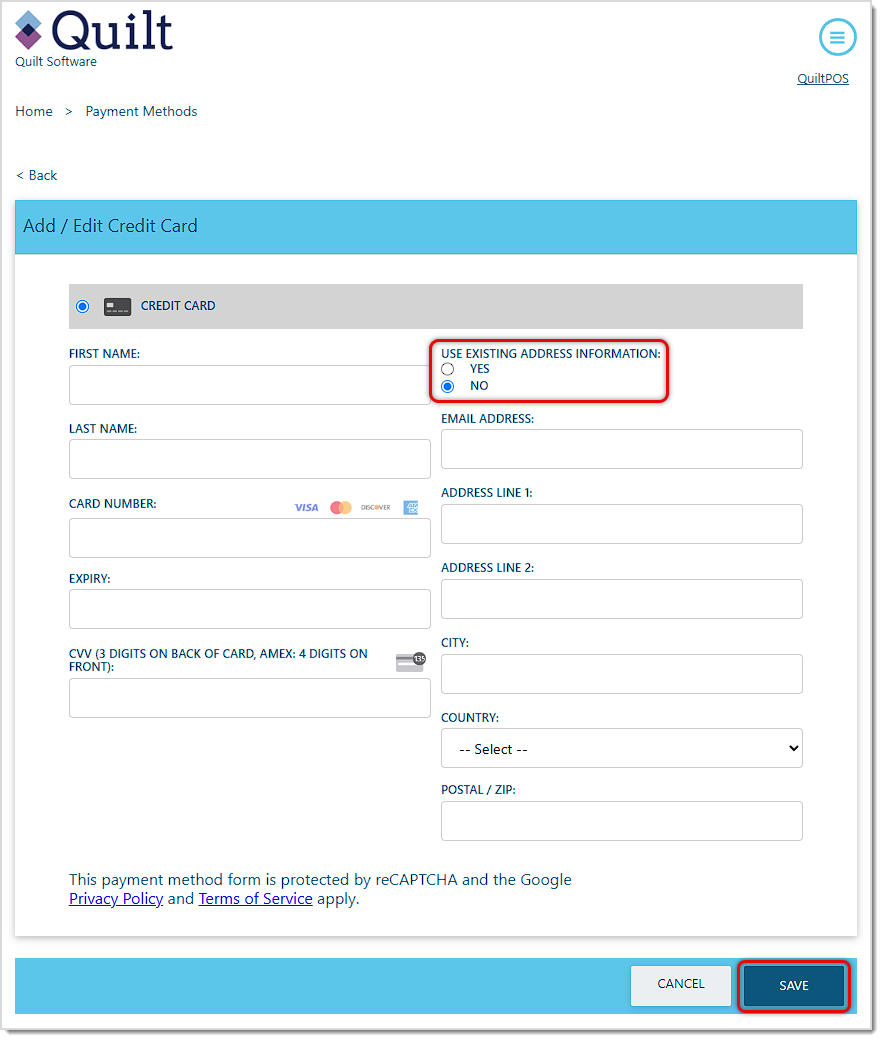Click the Discover card logo
This screenshot has width=882, height=1040.
click(377, 509)
